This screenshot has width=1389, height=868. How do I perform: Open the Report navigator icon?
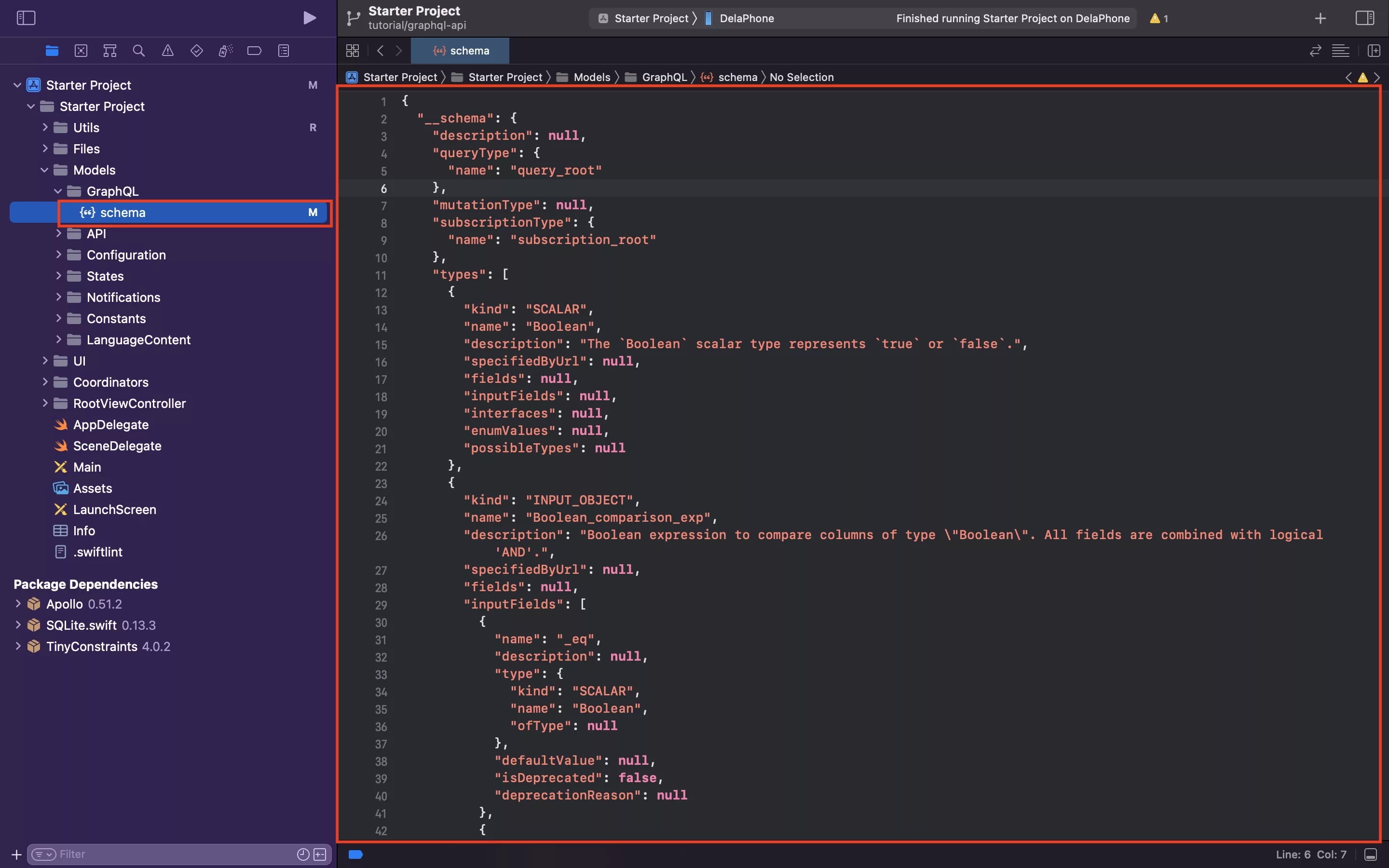coord(284,51)
